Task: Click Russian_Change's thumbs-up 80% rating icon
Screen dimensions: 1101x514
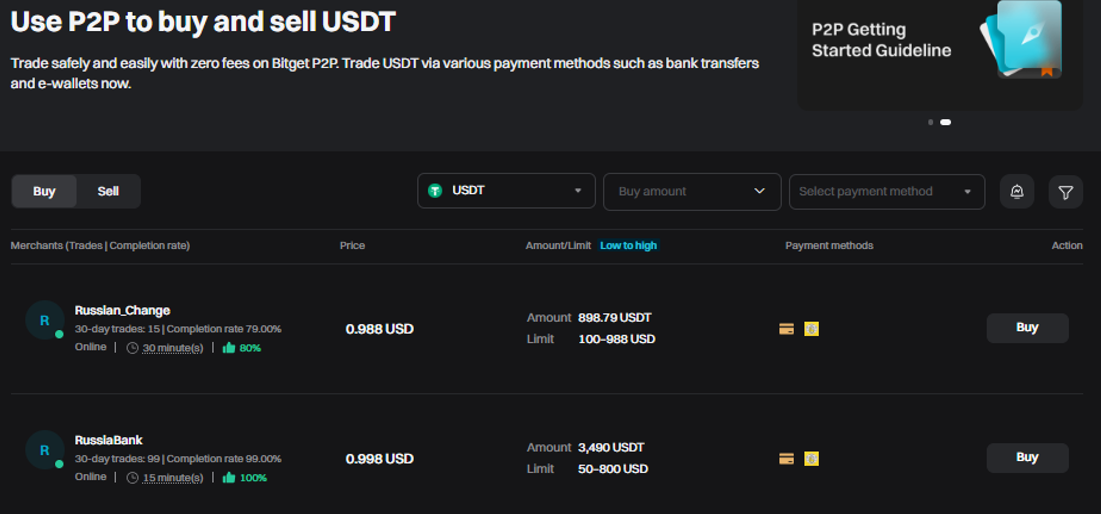Action: tap(229, 348)
